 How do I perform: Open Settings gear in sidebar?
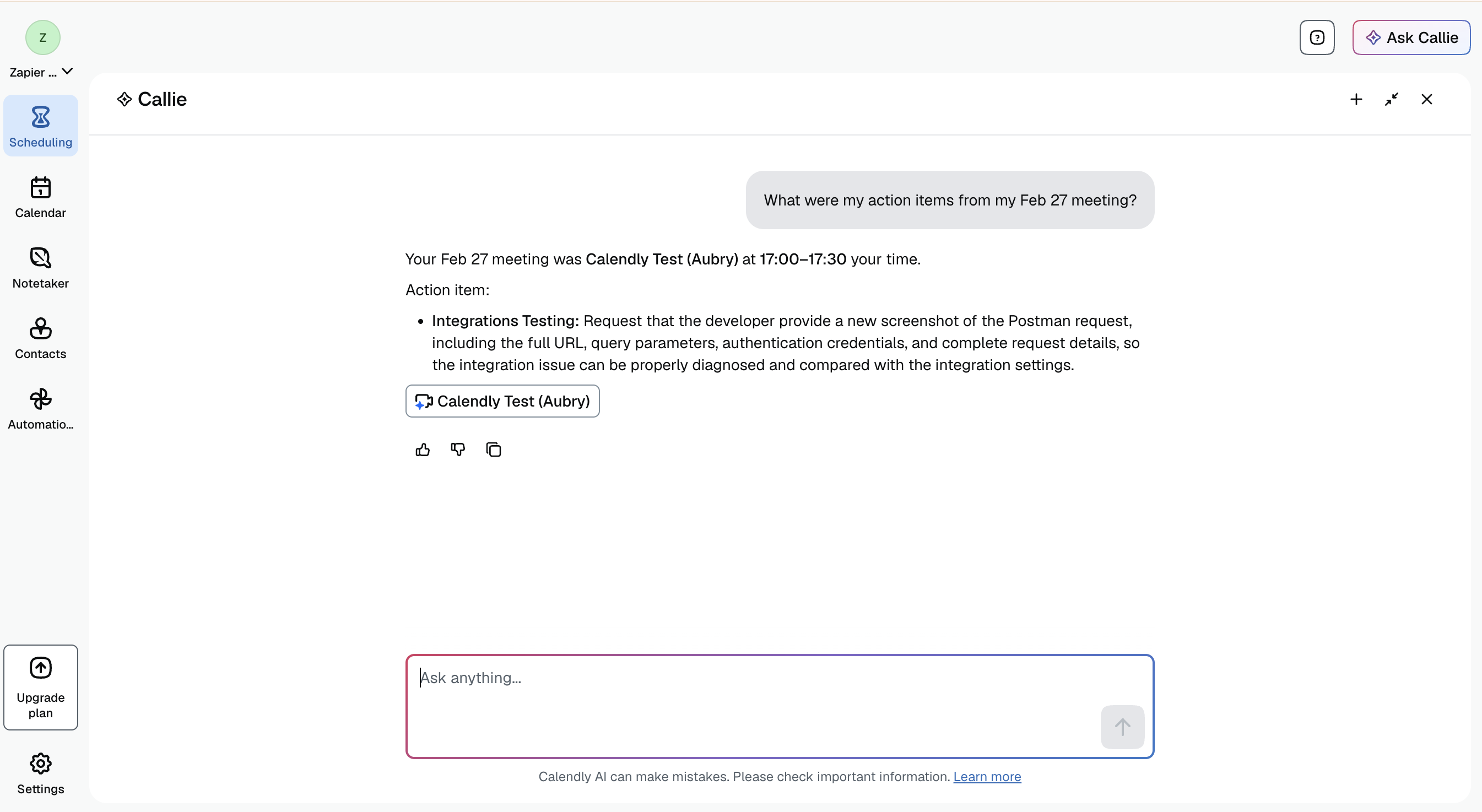40,774
